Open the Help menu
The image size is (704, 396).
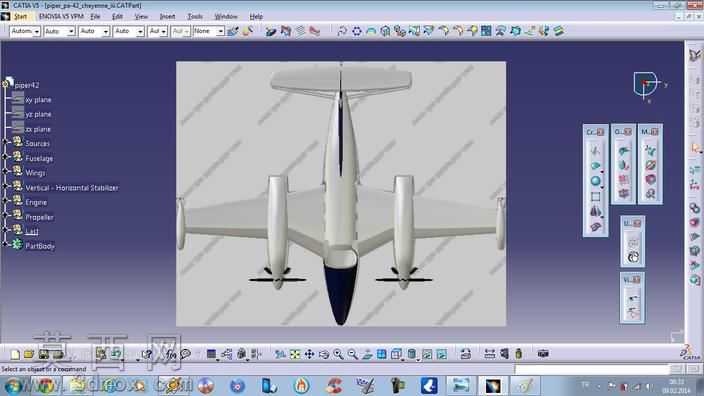coord(256,17)
